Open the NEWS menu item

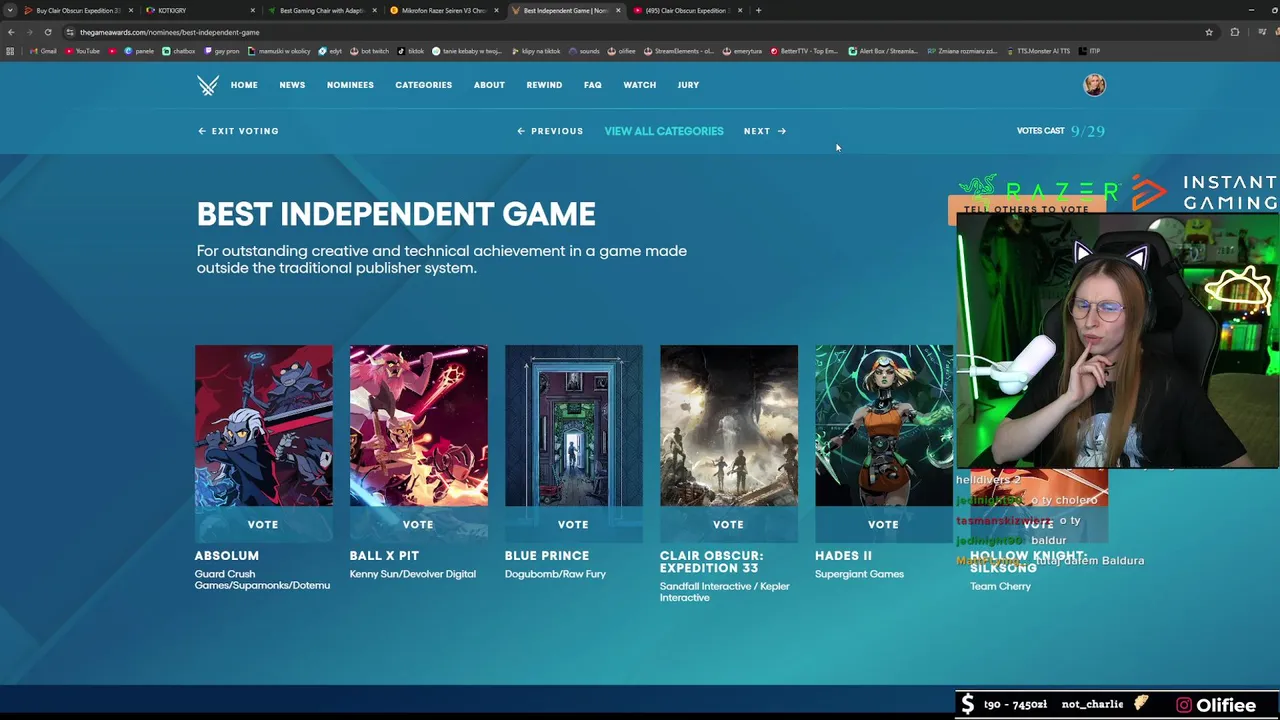tap(292, 85)
